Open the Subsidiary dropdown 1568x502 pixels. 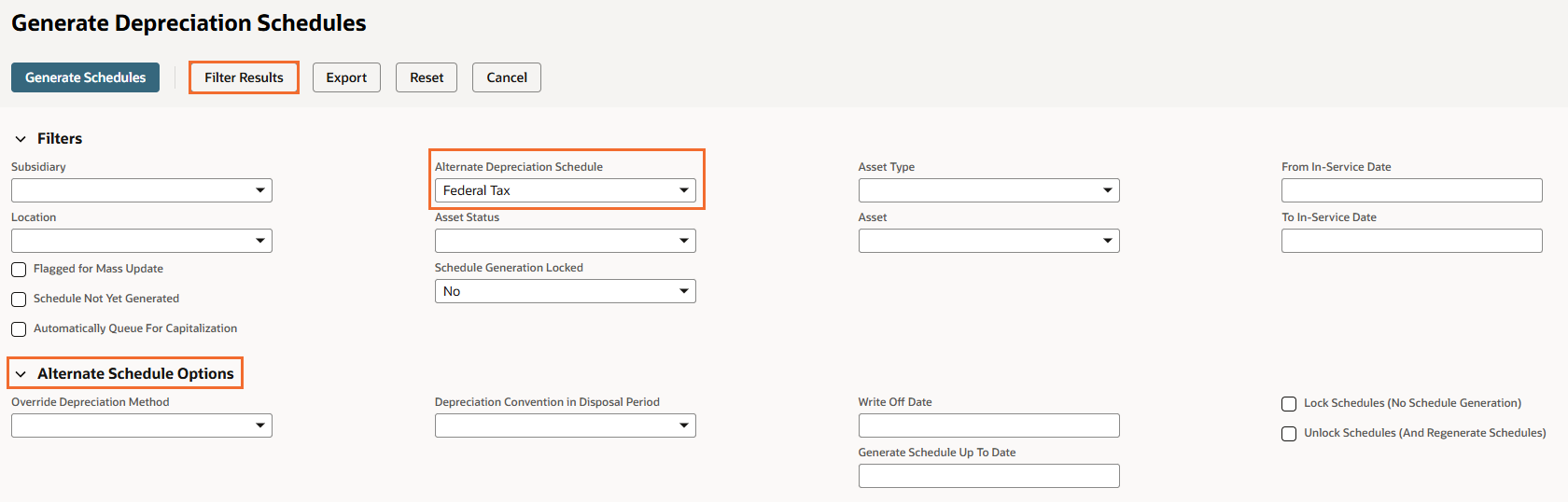pos(142,190)
